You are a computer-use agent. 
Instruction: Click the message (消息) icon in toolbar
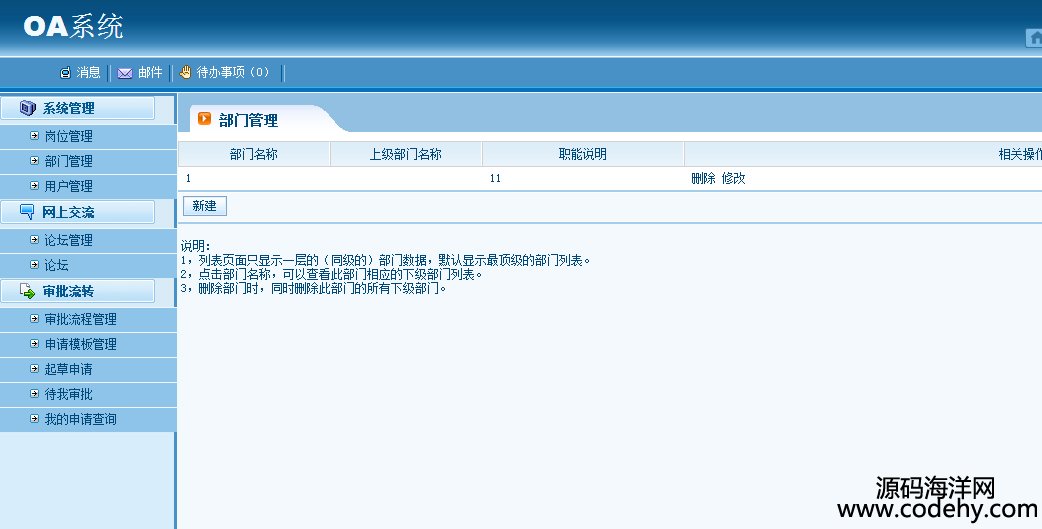click(x=65, y=72)
